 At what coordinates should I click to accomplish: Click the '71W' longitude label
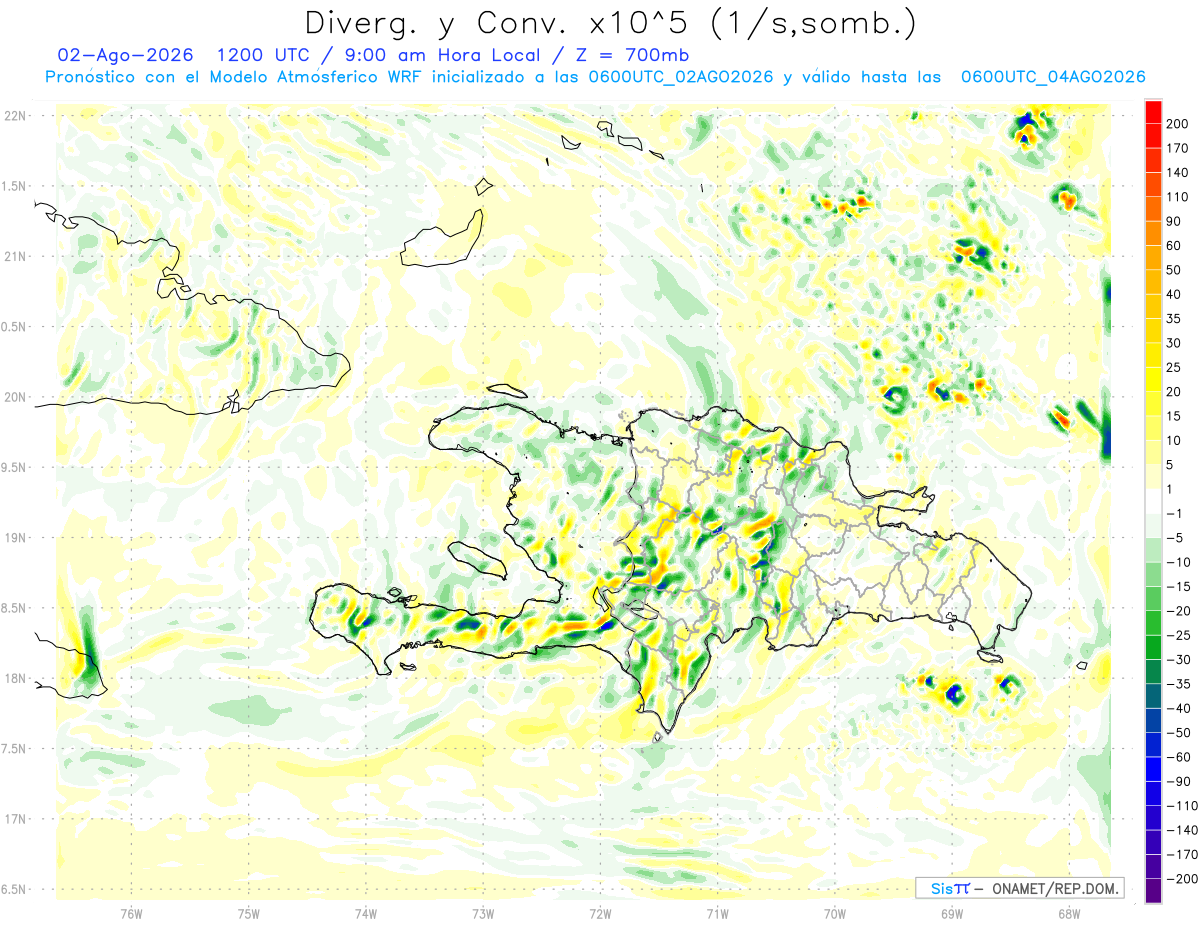pyautogui.click(x=717, y=913)
